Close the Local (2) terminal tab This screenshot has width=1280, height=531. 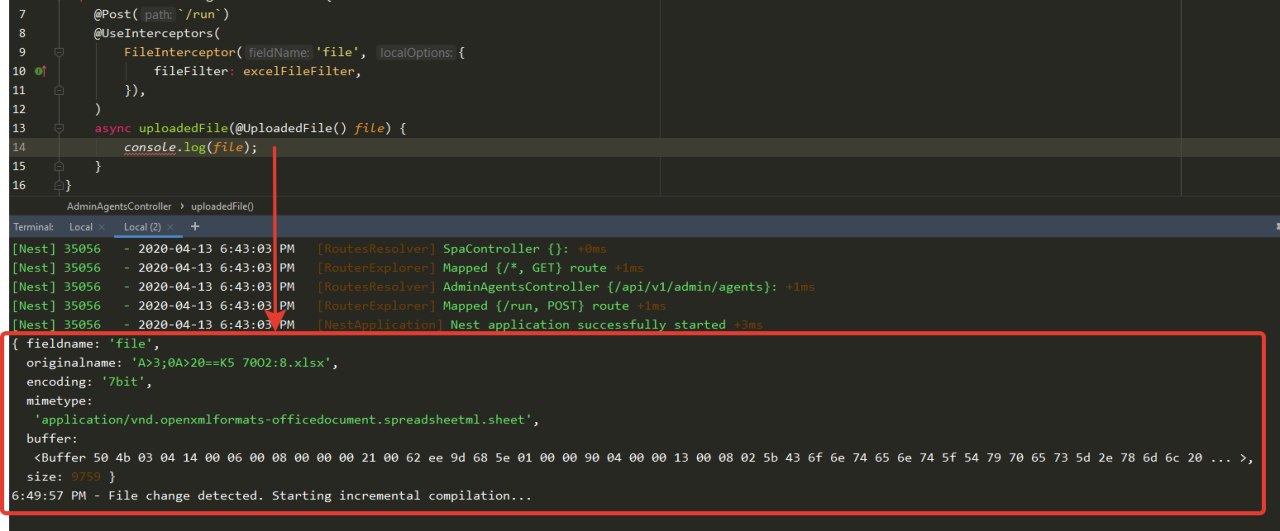pos(171,228)
